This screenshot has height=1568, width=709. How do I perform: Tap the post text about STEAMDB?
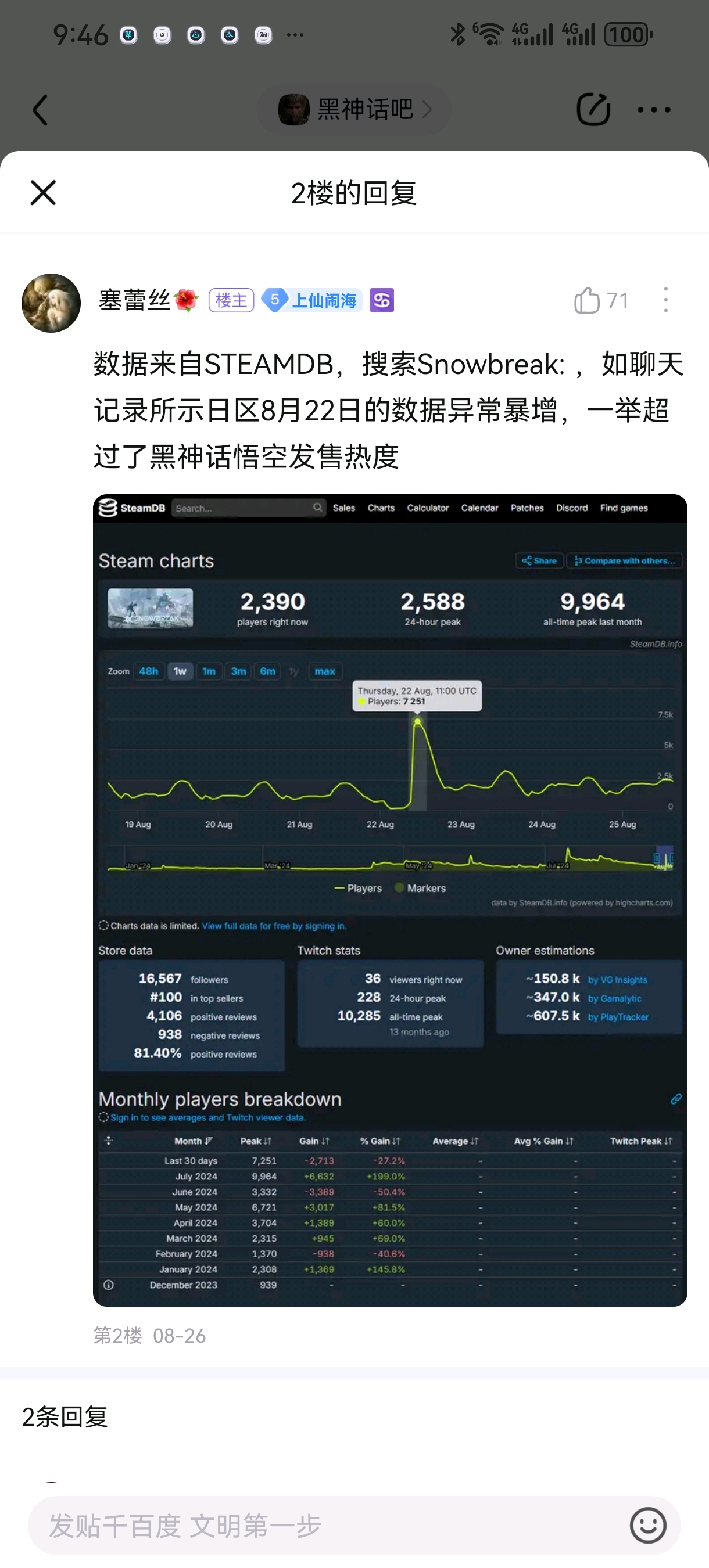(x=389, y=410)
